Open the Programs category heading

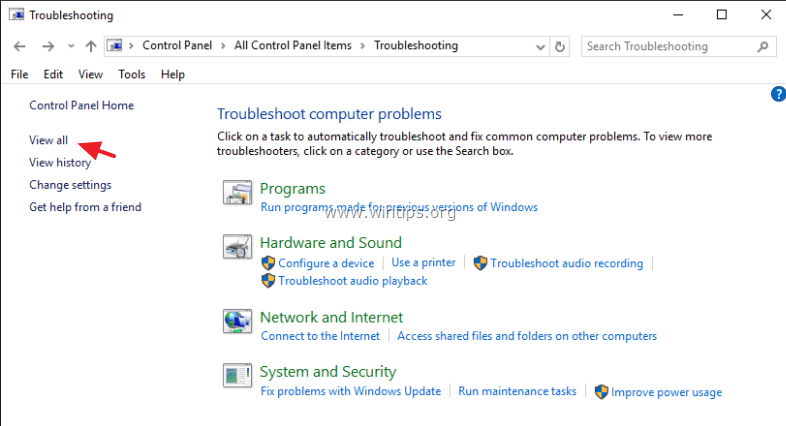tap(293, 188)
